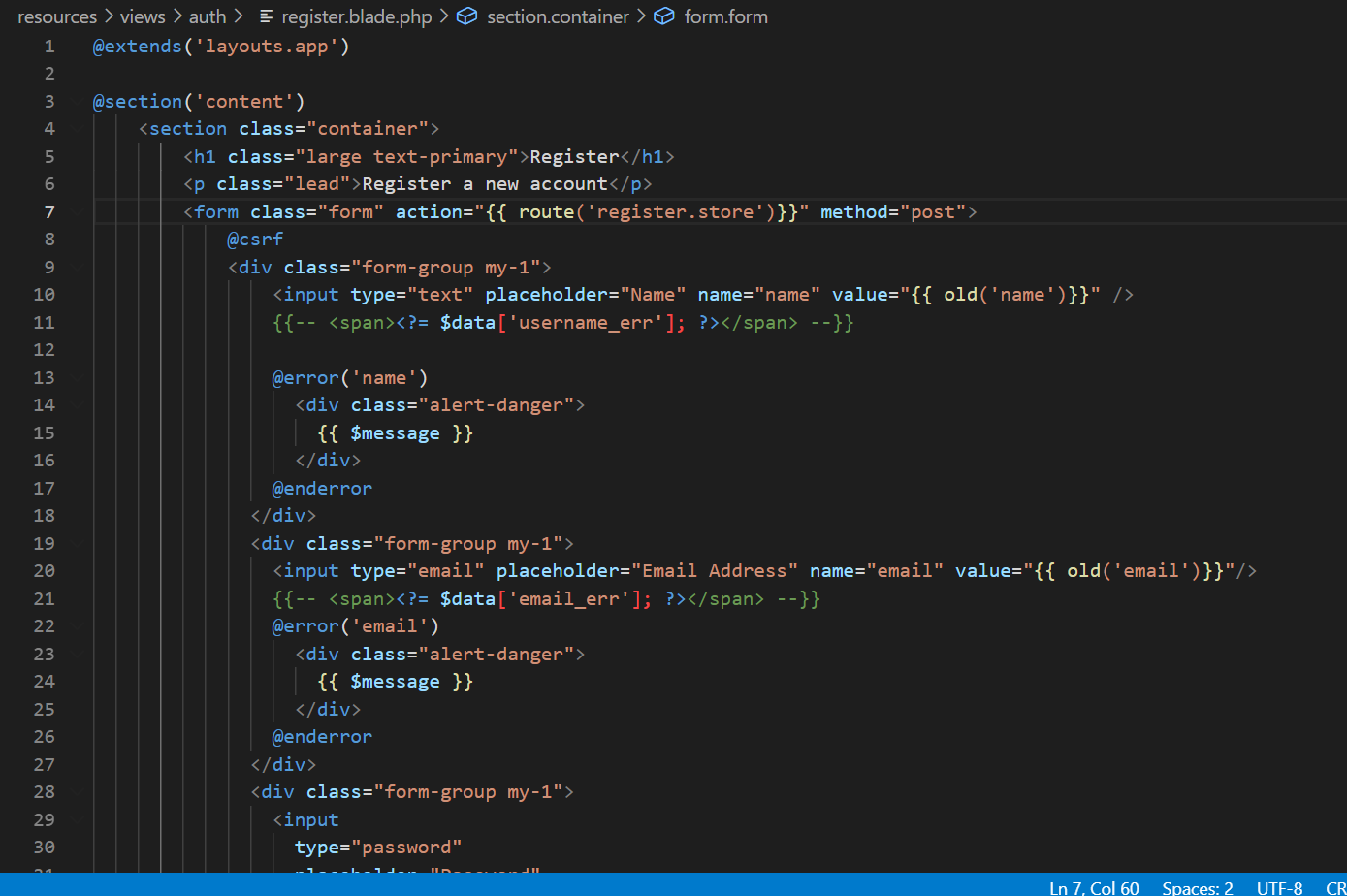Click resources in the breadcrumb bar
The width and height of the screenshot is (1347, 896).
pos(57,16)
